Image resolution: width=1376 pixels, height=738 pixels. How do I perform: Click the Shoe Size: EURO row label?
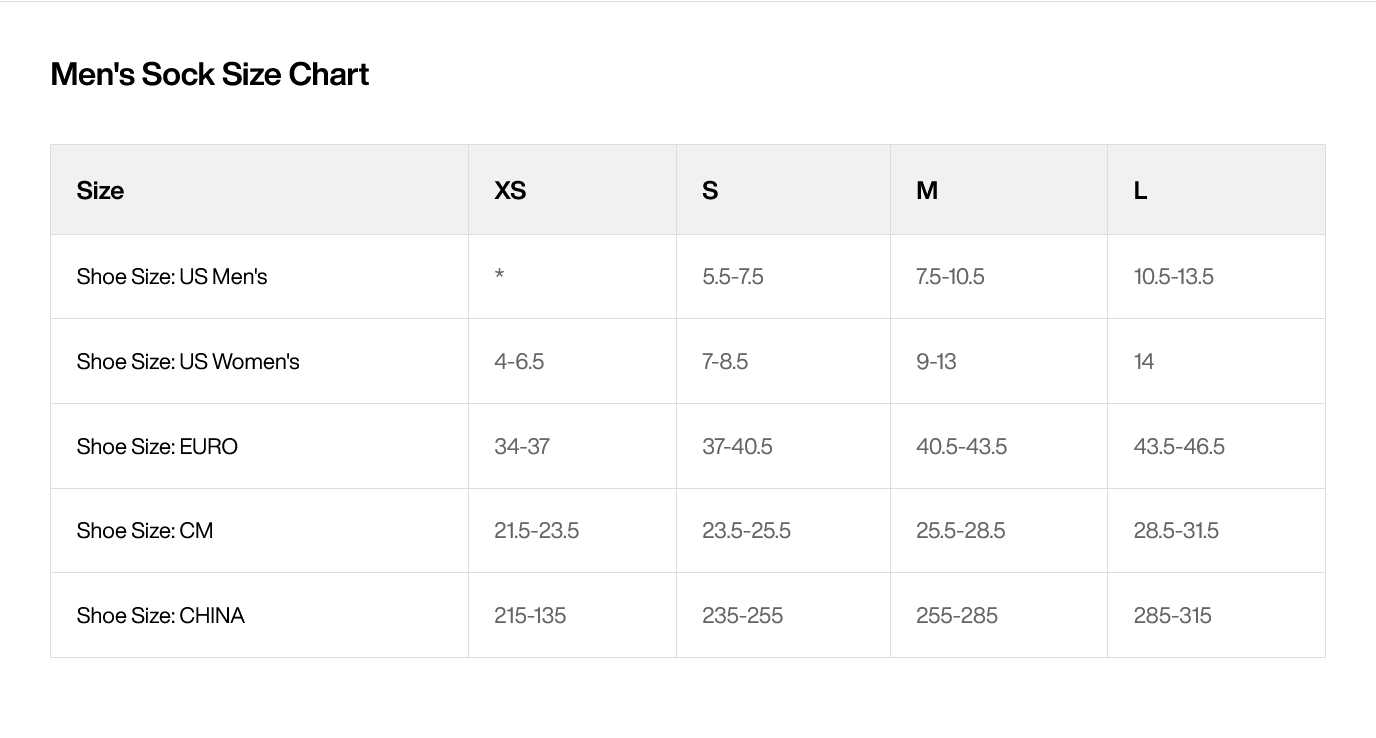(157, 446)
